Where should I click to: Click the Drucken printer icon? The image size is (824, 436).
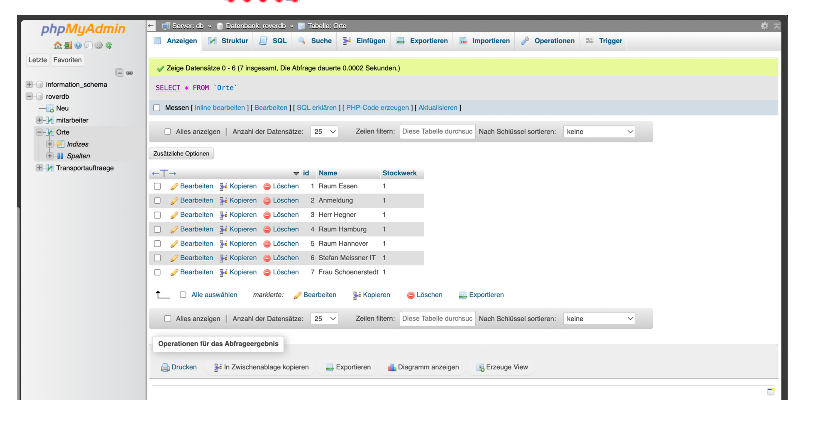click(166, 368)
